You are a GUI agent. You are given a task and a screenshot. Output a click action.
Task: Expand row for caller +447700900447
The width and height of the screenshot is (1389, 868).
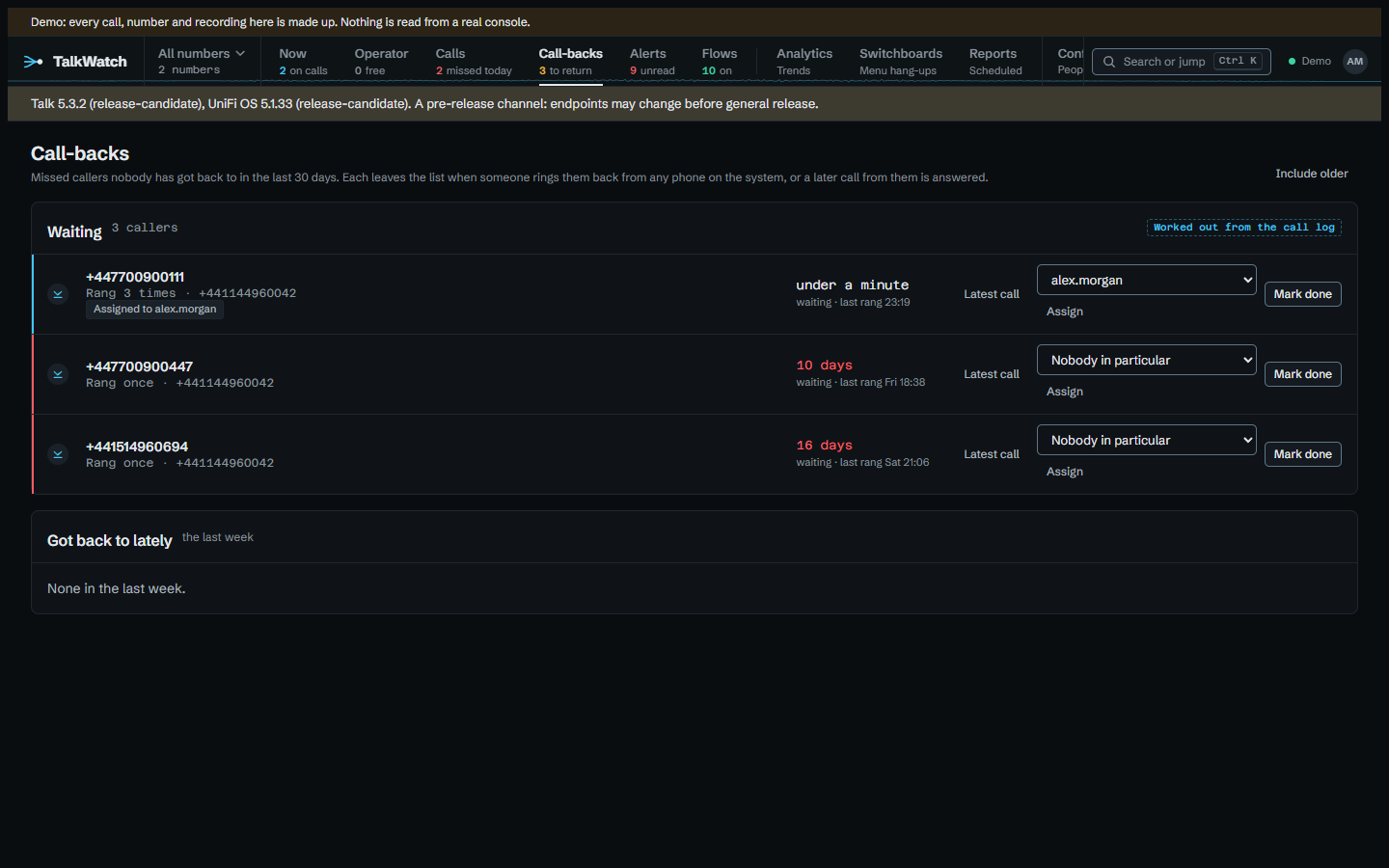pyautogui.click(x=58, y=374)
